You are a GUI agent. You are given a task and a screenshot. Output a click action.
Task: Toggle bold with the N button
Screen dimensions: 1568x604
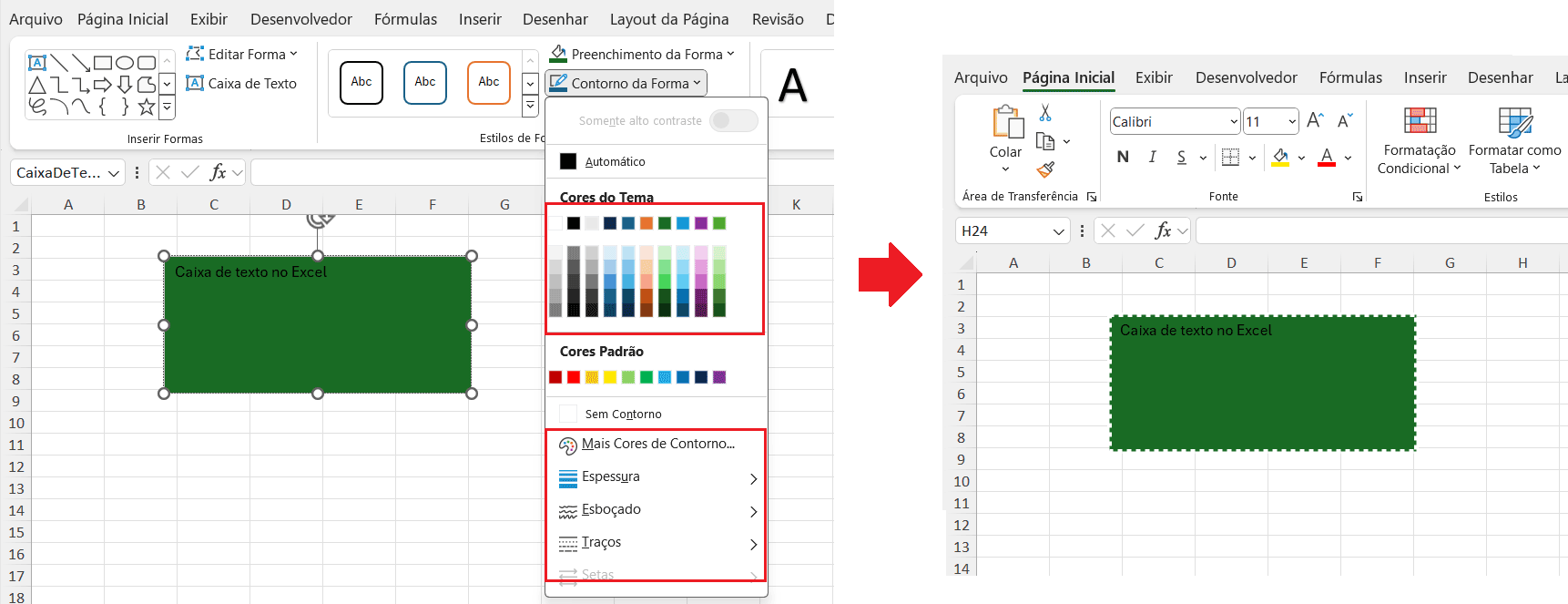point(1123,158)
